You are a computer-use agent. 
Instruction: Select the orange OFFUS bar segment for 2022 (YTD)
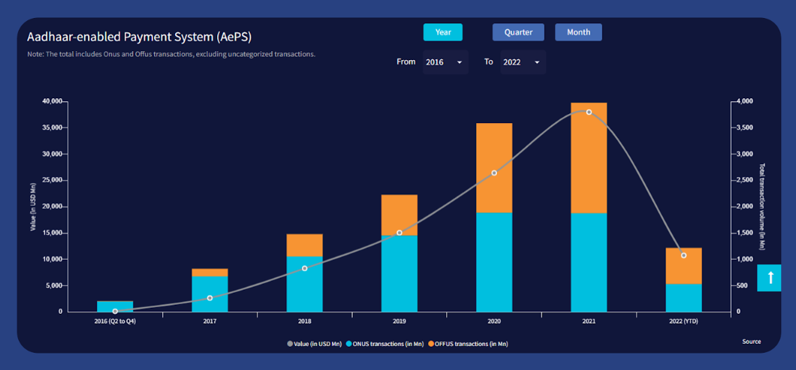(x=683, y=266)
